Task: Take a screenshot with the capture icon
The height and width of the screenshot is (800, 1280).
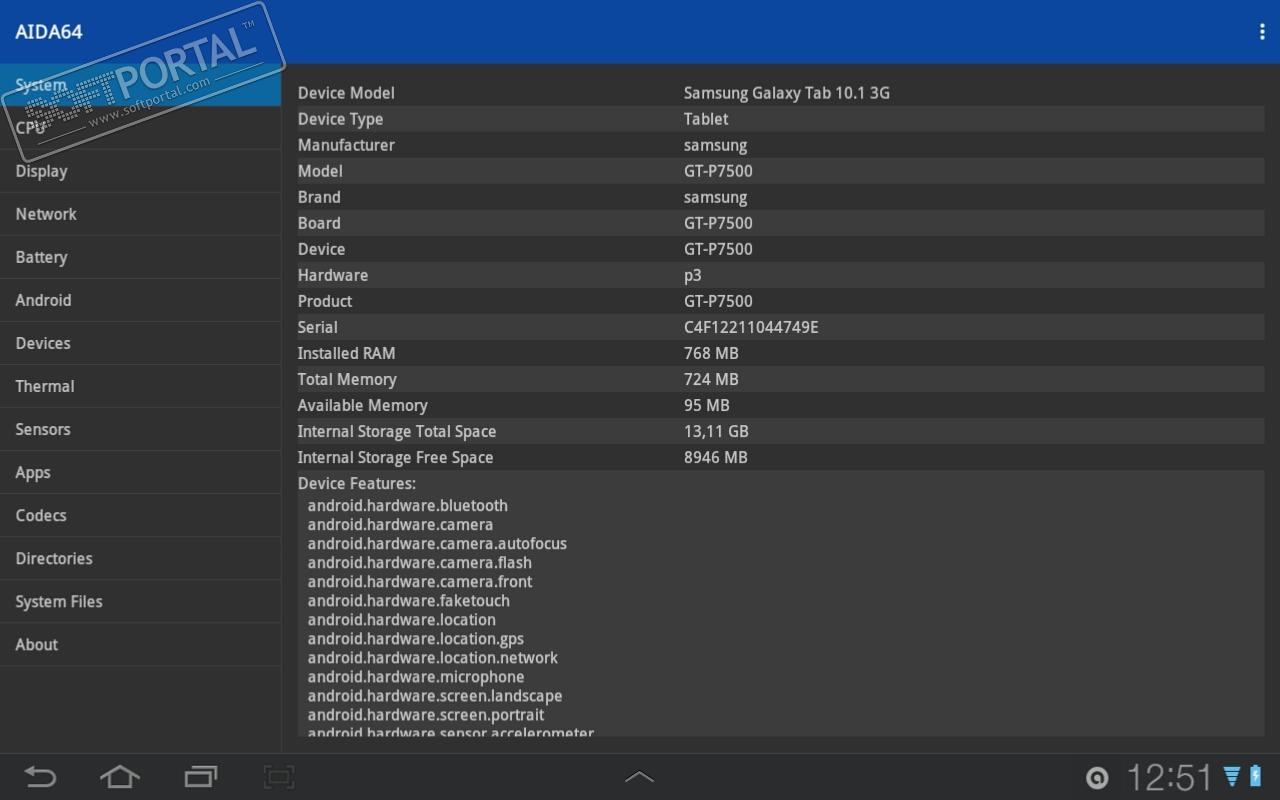Action: tap(278, 777)
